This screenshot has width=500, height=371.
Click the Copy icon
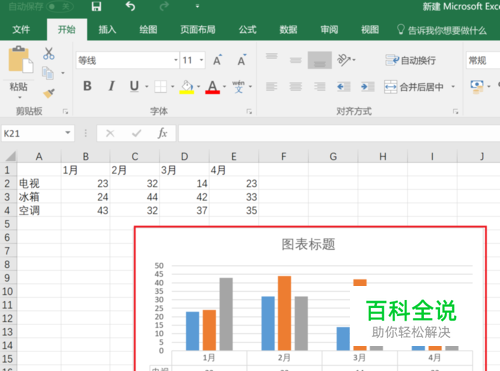48,73
